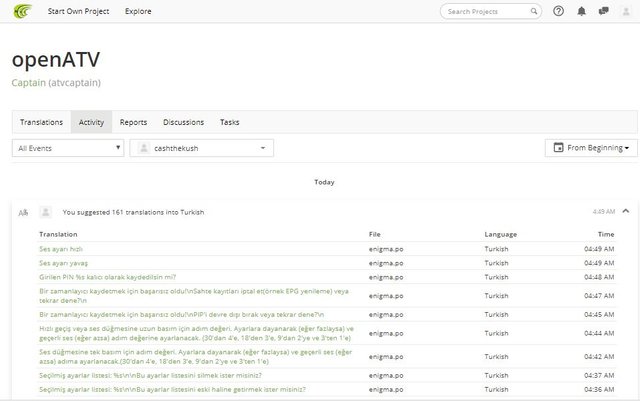
Task: Click the File column header
Action: [x=375, y=234]
